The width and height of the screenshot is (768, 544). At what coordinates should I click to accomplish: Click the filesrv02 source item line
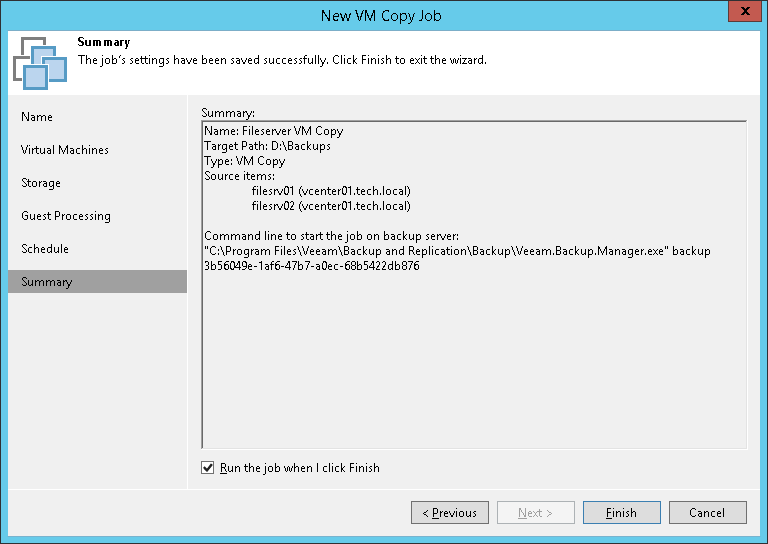331,206
